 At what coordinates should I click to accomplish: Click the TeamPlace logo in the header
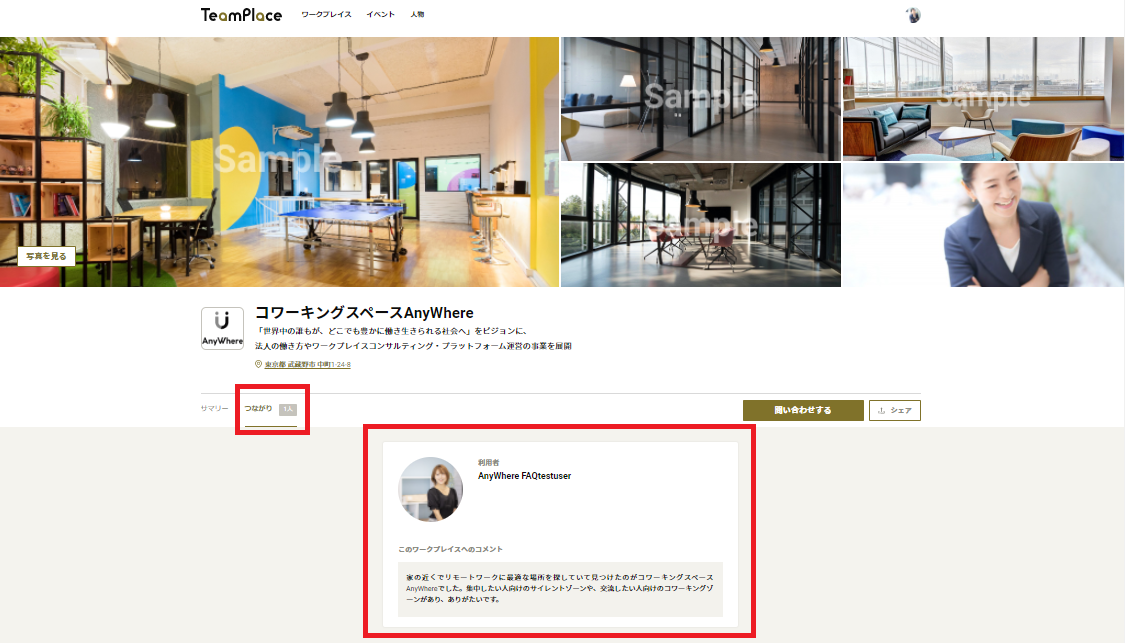[x=241, y=15]
